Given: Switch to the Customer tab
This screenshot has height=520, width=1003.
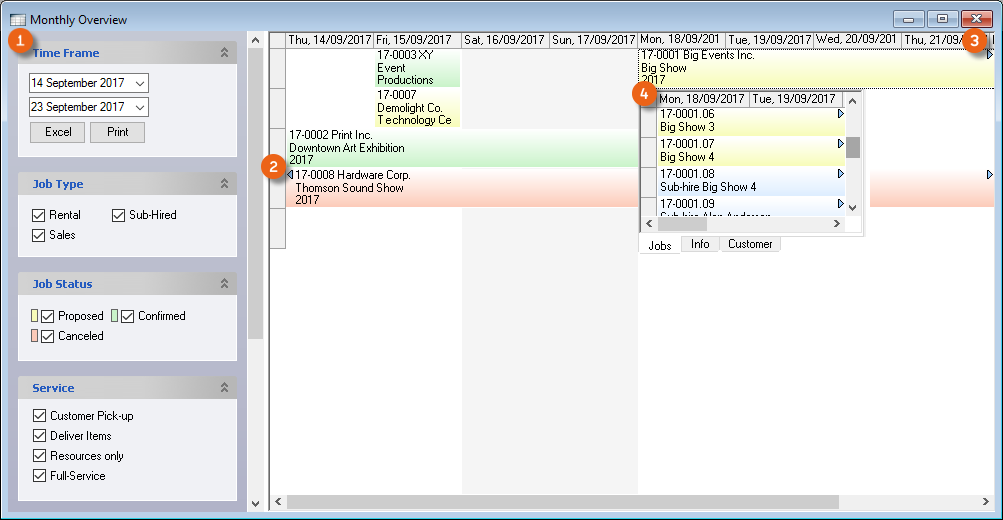Looking at the screenshot, I should tap(749, 244).
